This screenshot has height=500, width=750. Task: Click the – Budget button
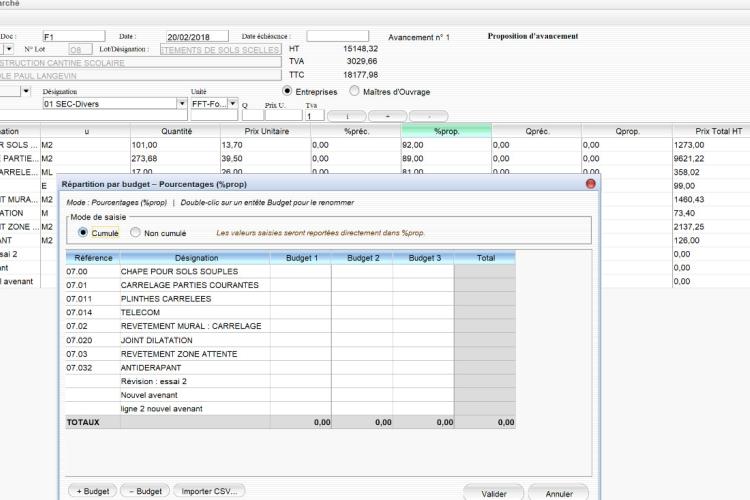click(145, 491)
